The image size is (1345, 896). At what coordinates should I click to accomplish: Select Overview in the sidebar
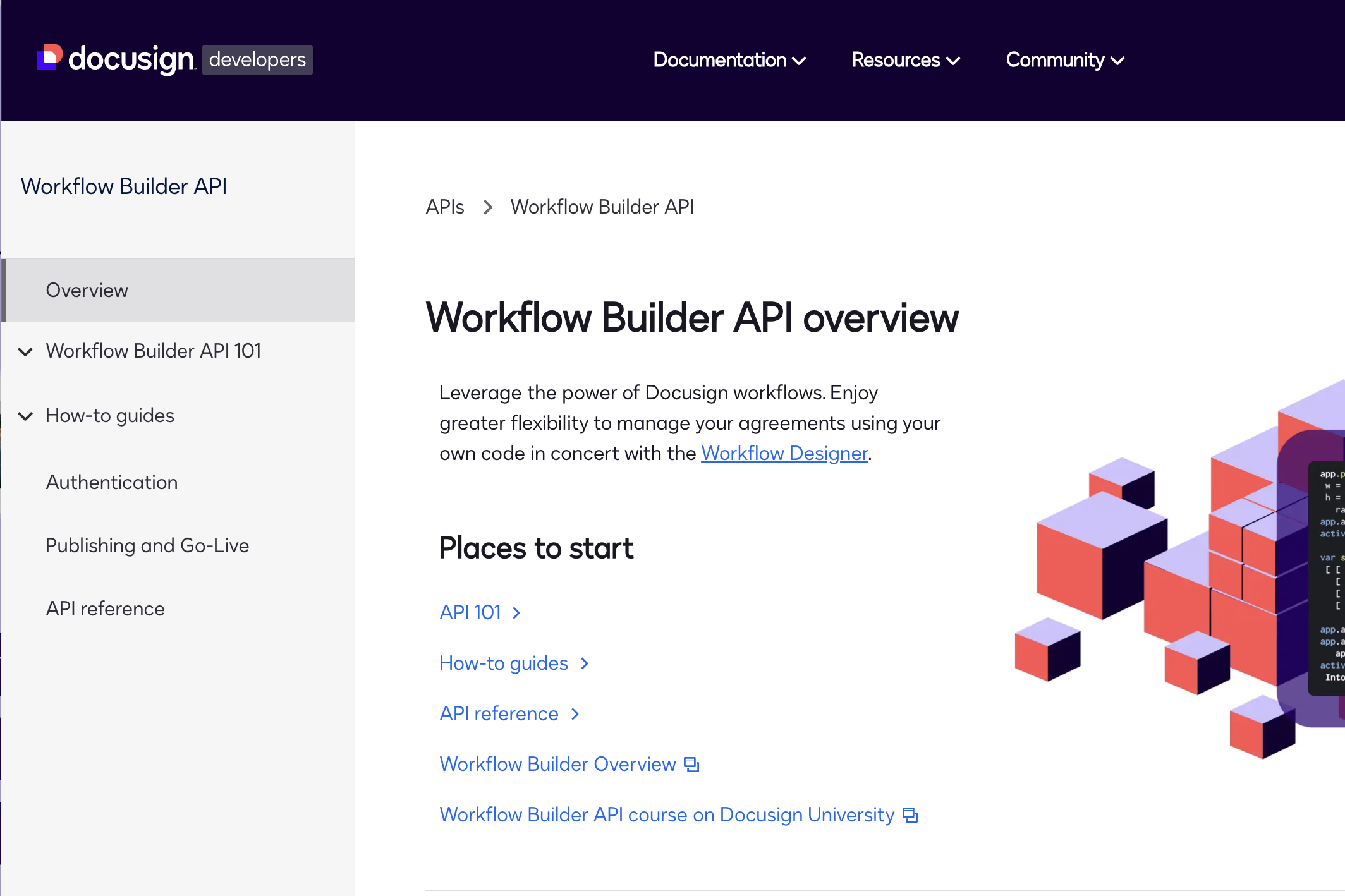coord(178,290)
